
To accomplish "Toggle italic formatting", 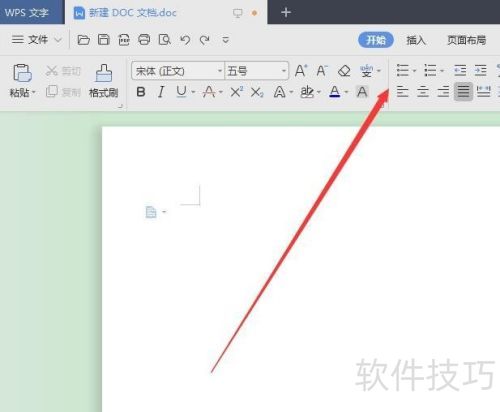I will [161, 92].
